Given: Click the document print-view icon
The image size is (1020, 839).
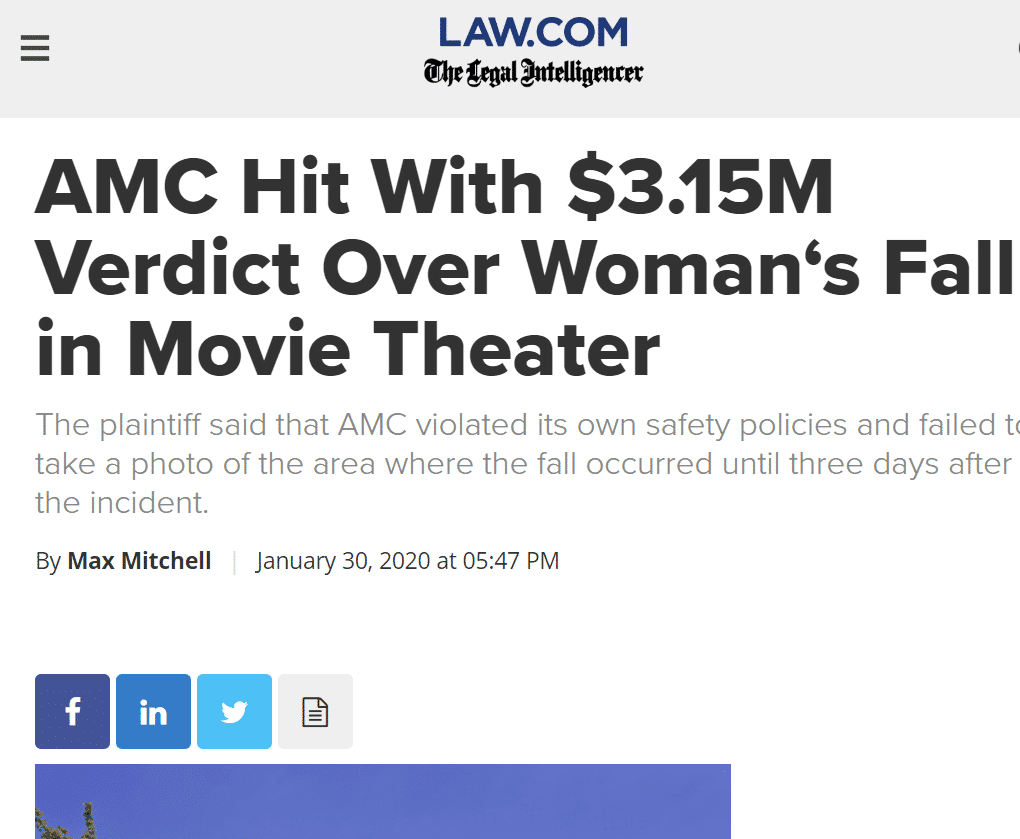Looking at the screenshot, I should pyautogui.click(x=315, y=712).
